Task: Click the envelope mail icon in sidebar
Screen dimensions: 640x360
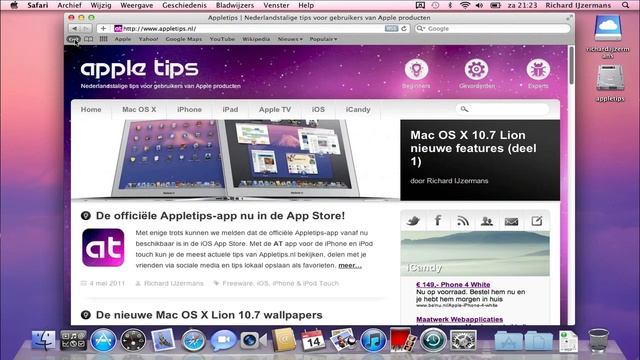Action: coord(511,222)
